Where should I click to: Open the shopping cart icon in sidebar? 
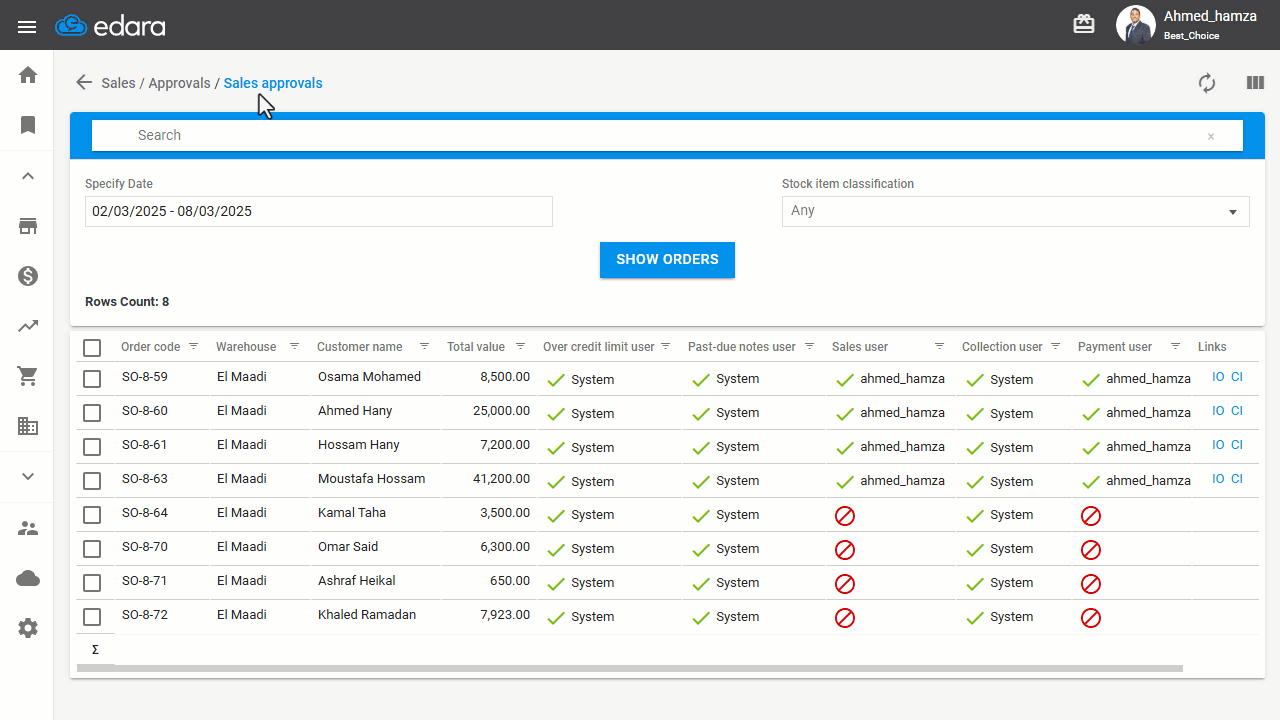pos(28,376)
